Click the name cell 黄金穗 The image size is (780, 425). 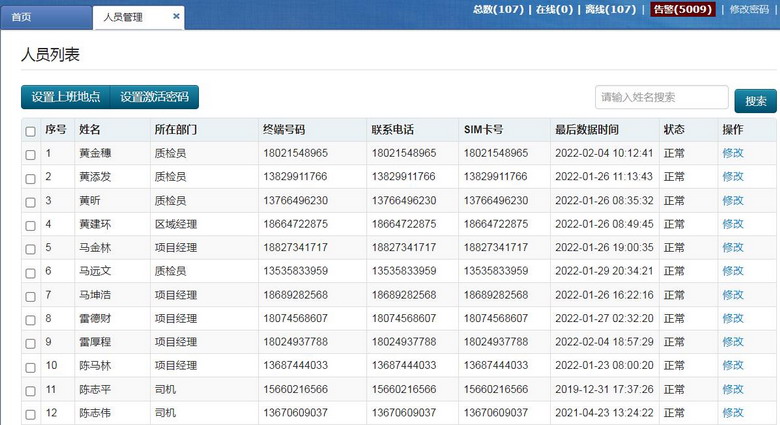[95, 153]
